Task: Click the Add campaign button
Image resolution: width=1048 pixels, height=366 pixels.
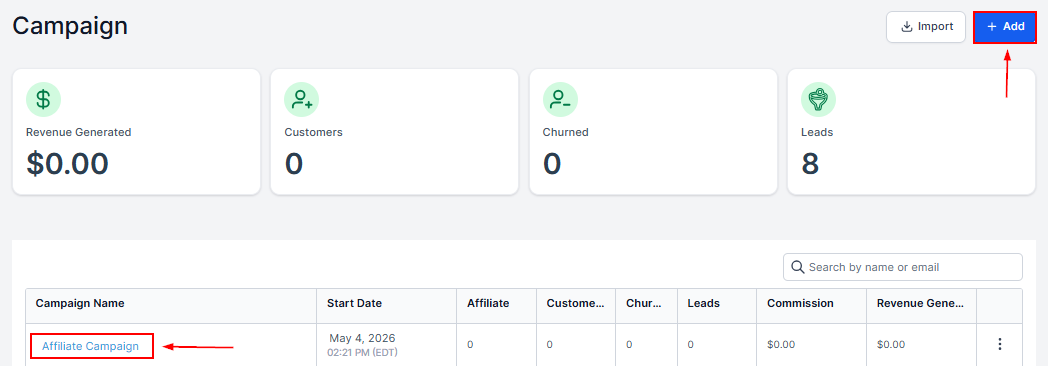Action: coord(1005,27)
